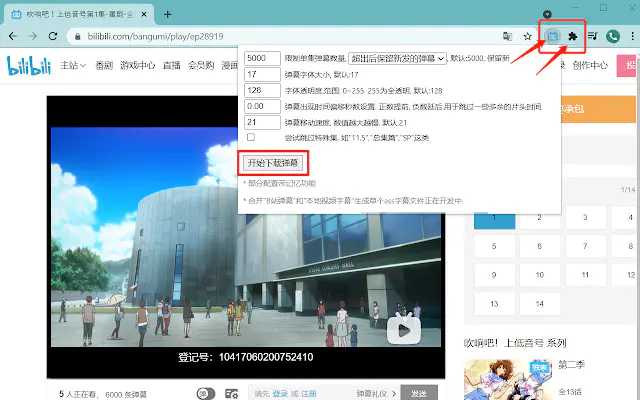Reload the page with refresh icon
The image size is (640, 400).
[53, 35]
